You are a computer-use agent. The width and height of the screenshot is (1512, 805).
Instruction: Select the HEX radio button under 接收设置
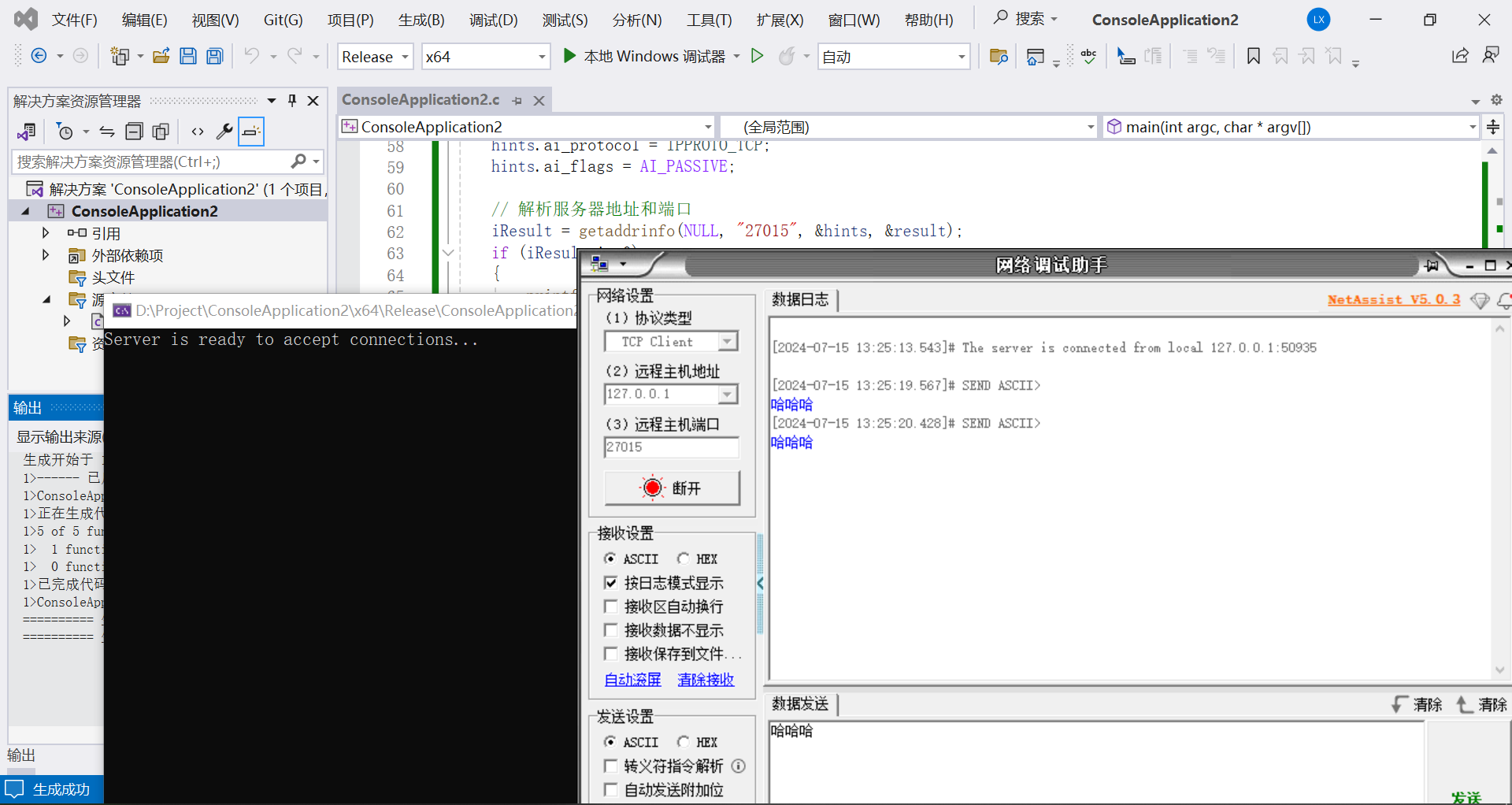684,558
